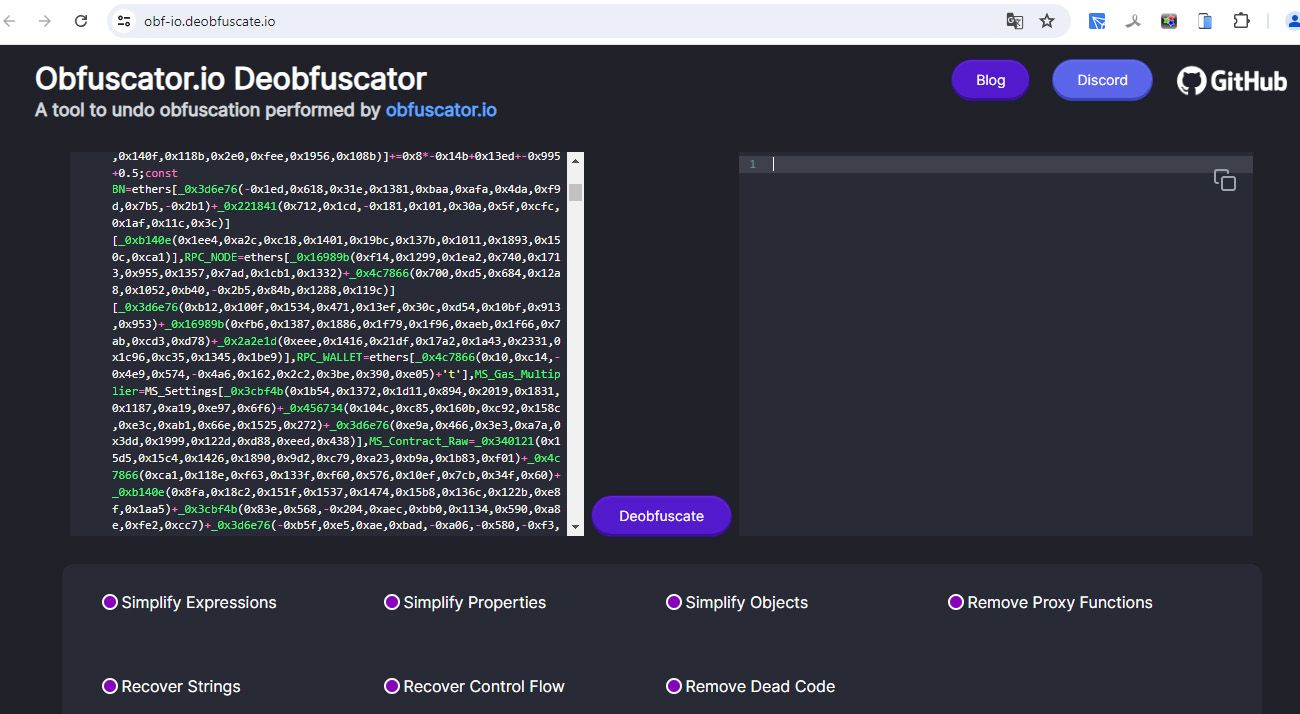Click the blue document extension icon
Screen dimensions: 1300x714
point(1205,20)
